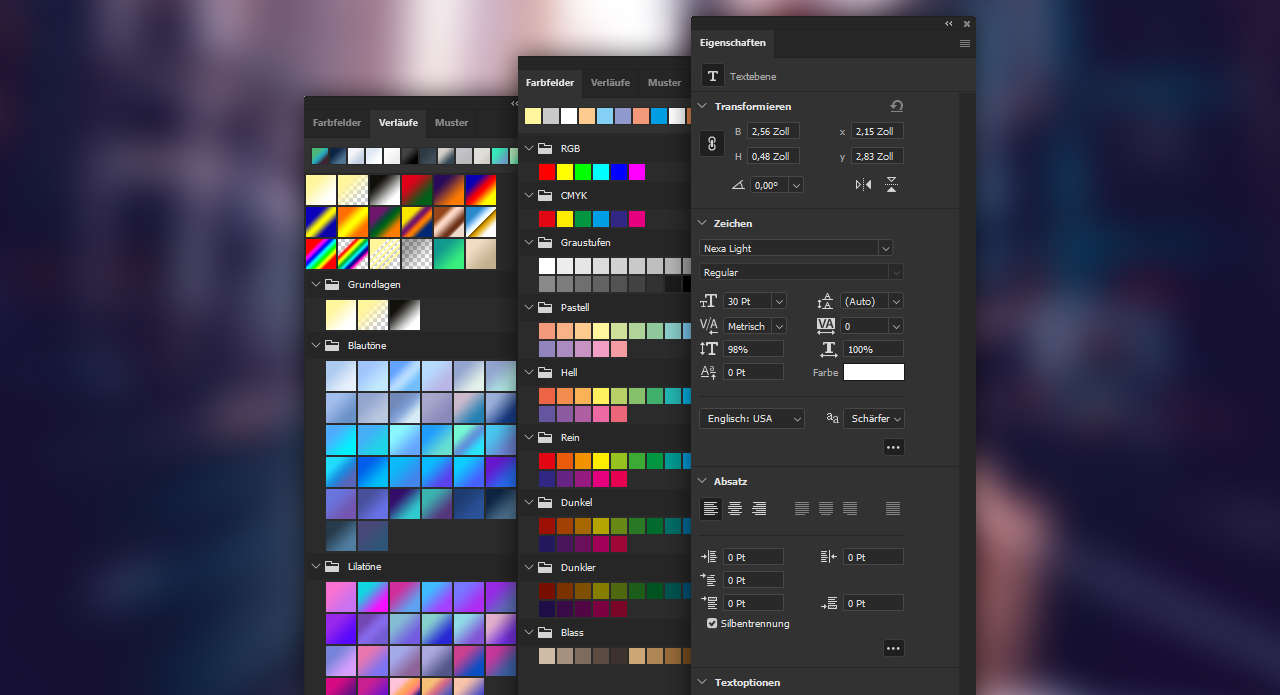Image resolution: width=1280 pixels, height=695 pixels.
Task: Click the leading icon beside (Auto)
Action: pos(826,301)
